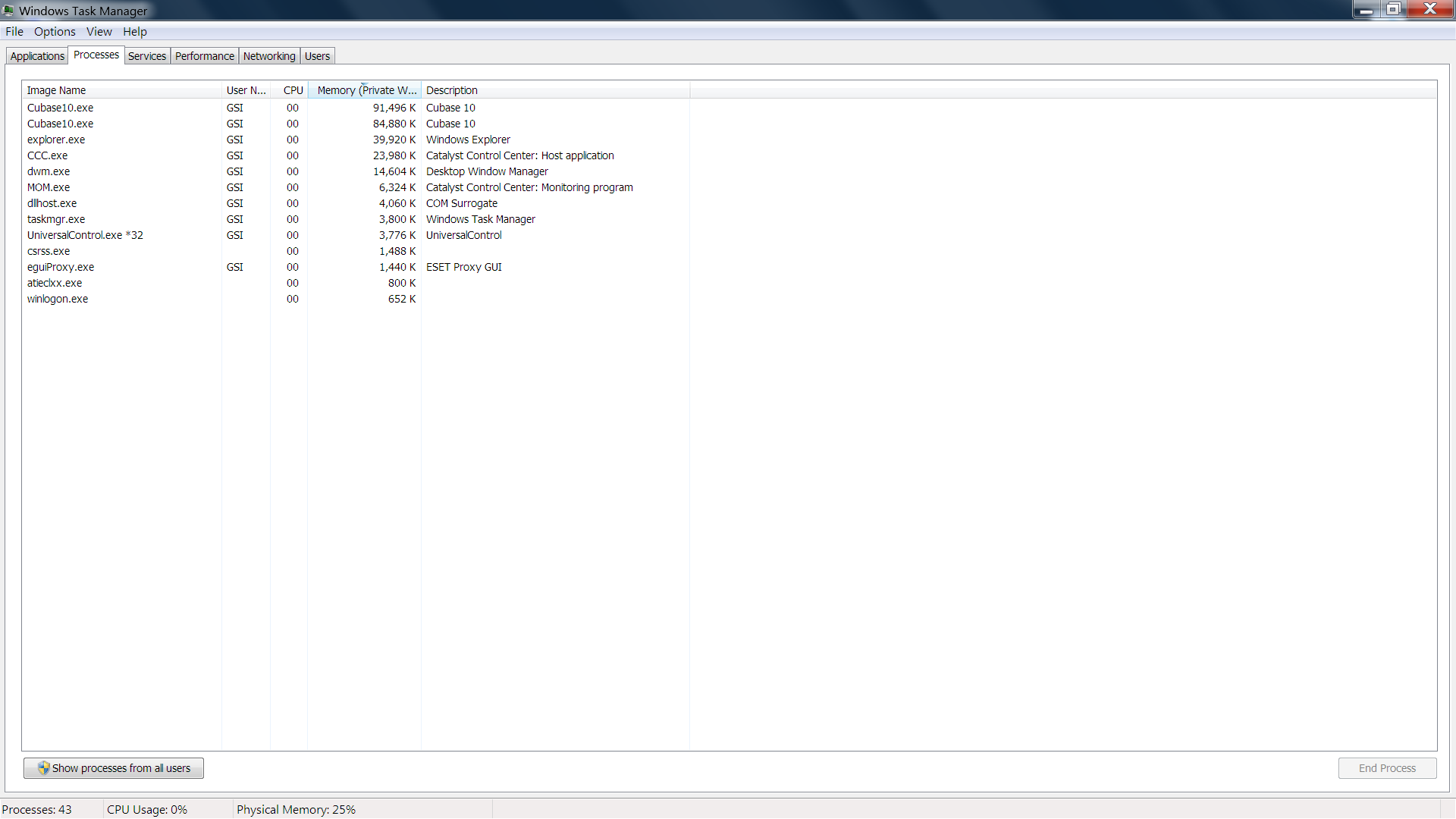Close the Task Manager window

[1431, 9]
